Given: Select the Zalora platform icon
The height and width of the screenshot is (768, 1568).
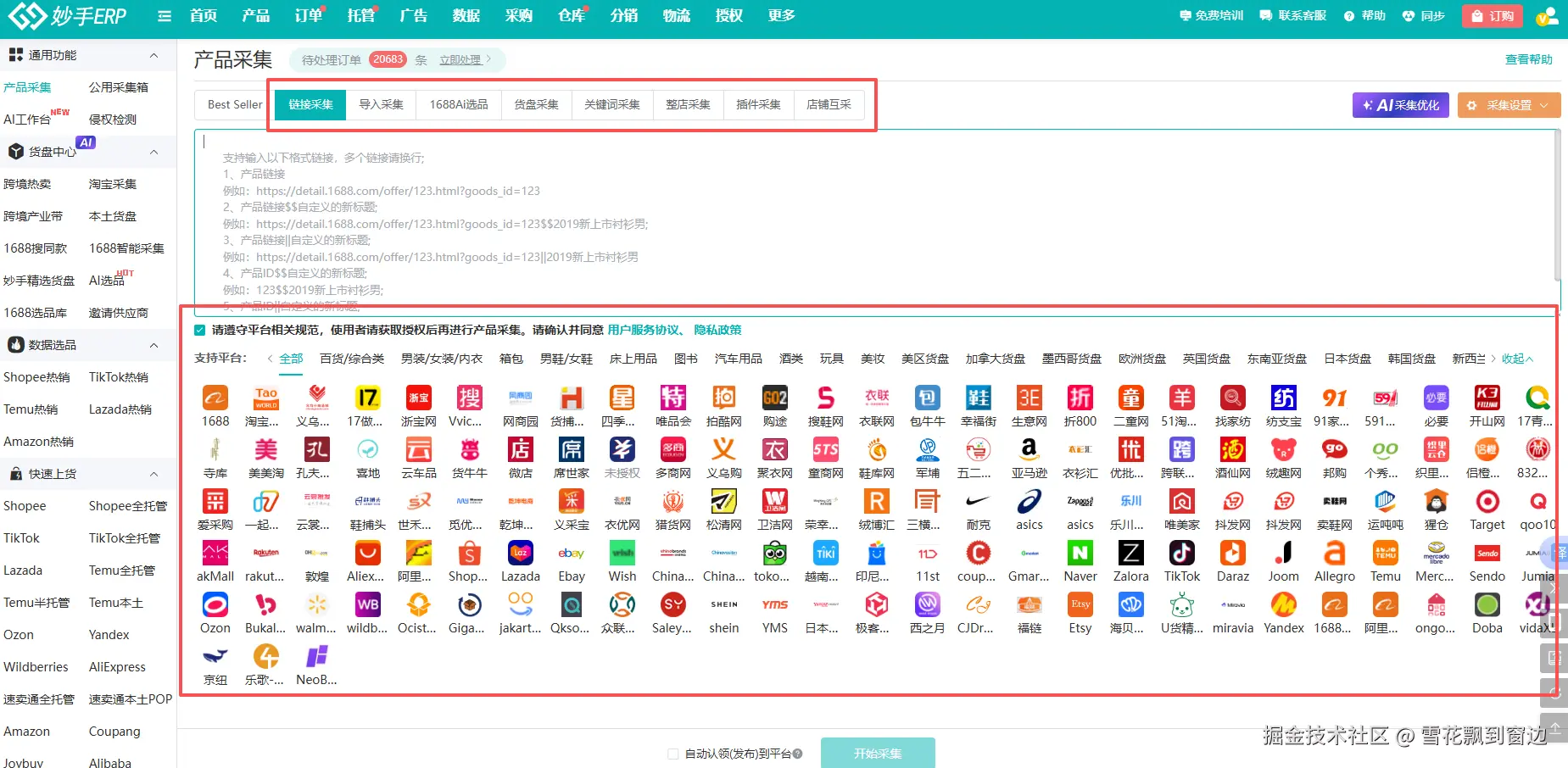Looking at the screenshot, I should 1131,553.
